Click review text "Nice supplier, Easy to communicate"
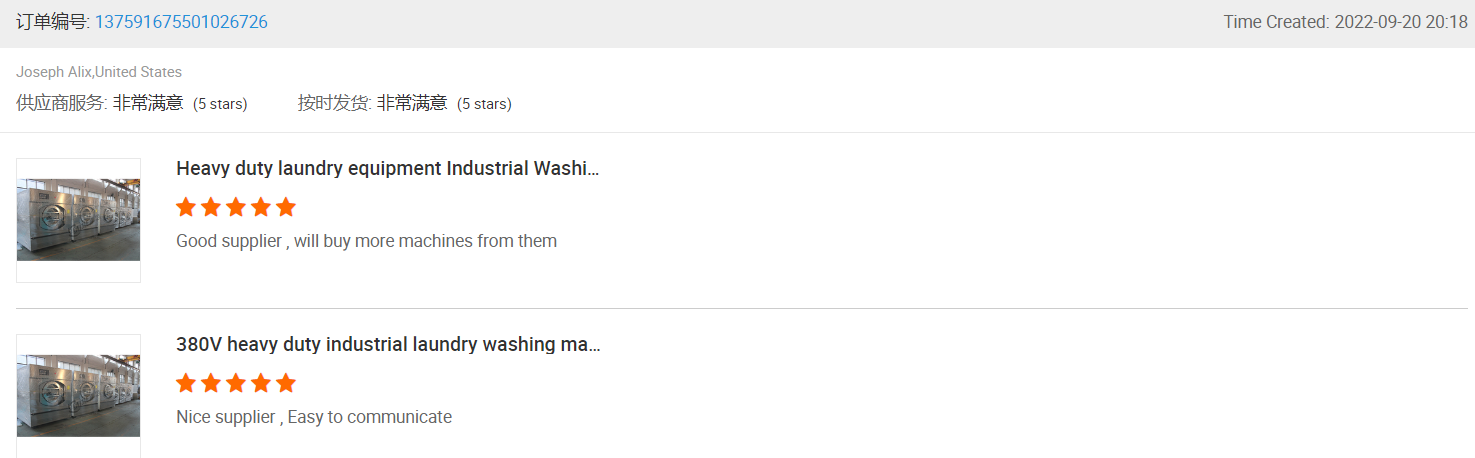 pos(314,417)
